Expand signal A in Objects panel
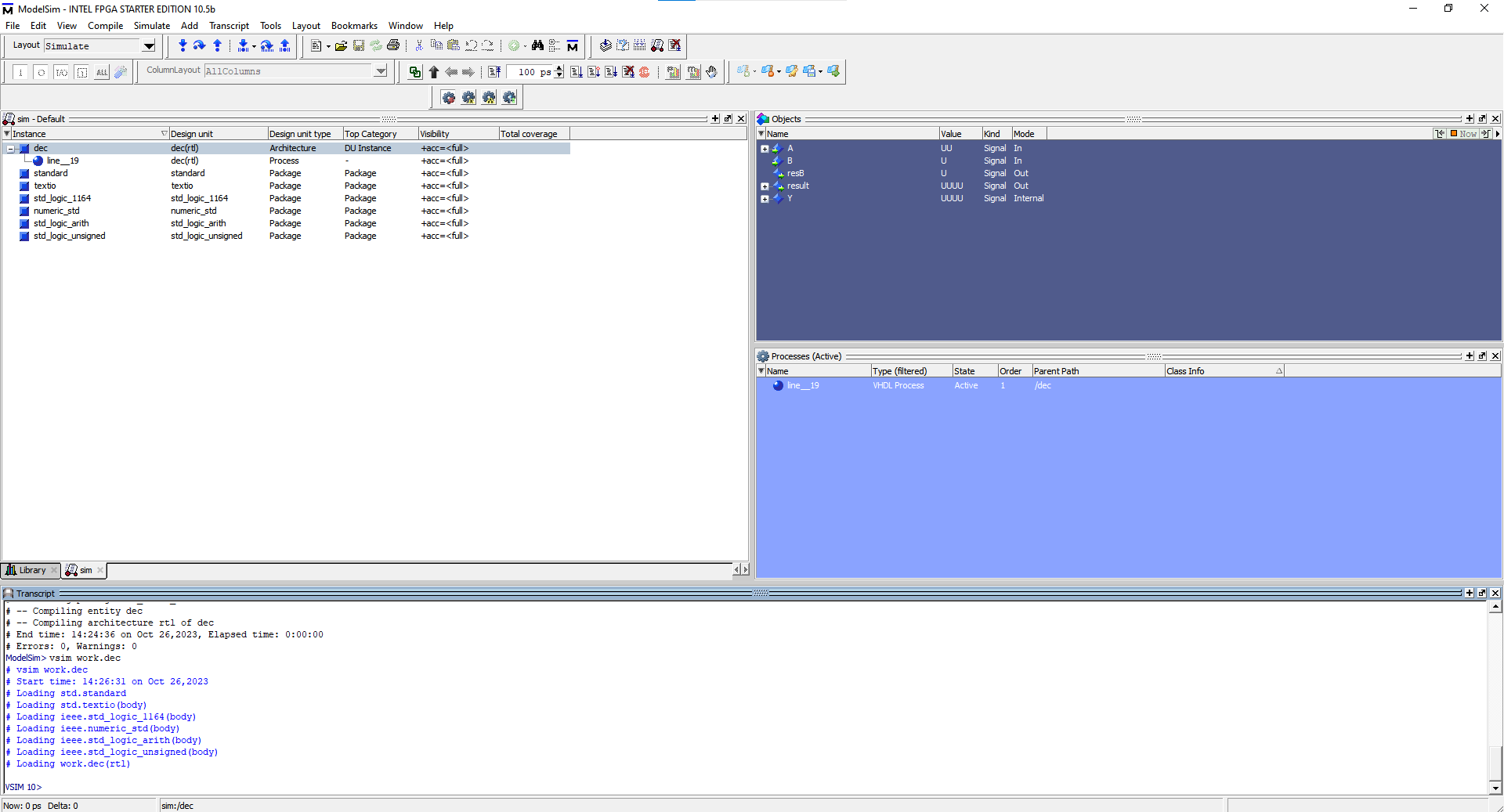The height and width of the screenshot is (812, 1504). (x=765, y=149)
